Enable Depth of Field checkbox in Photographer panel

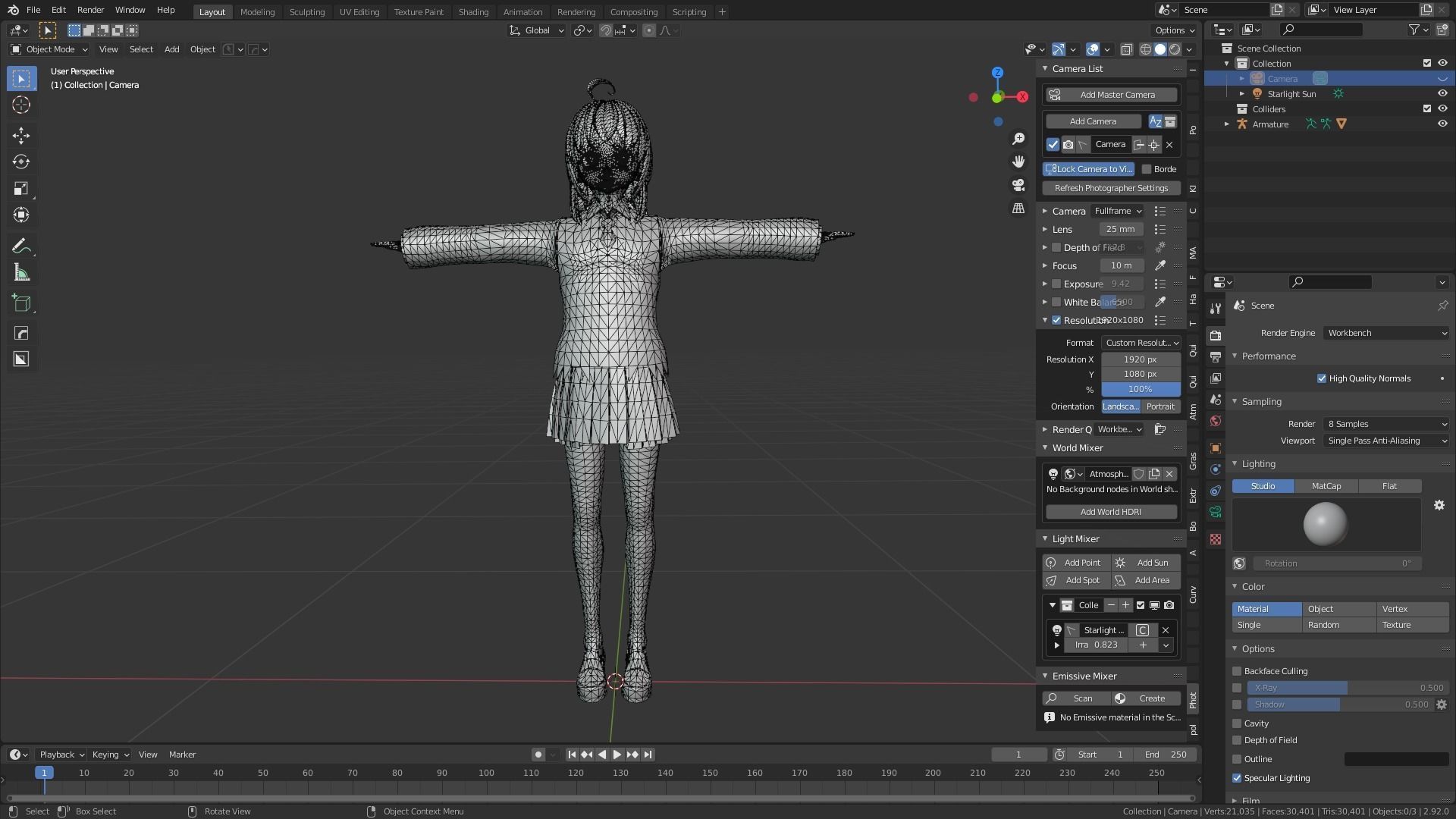[x=1056, y=247]
